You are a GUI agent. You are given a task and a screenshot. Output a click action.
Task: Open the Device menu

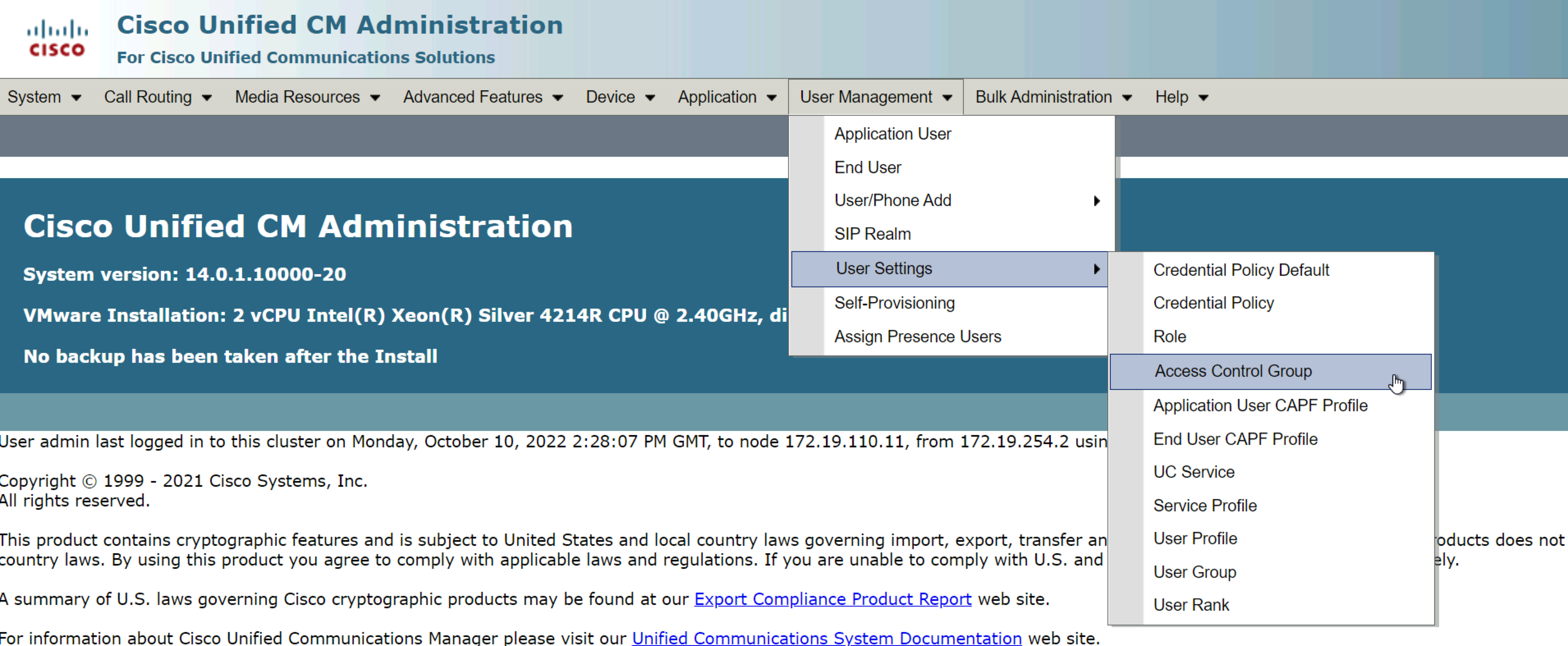[x=620, y=97]
